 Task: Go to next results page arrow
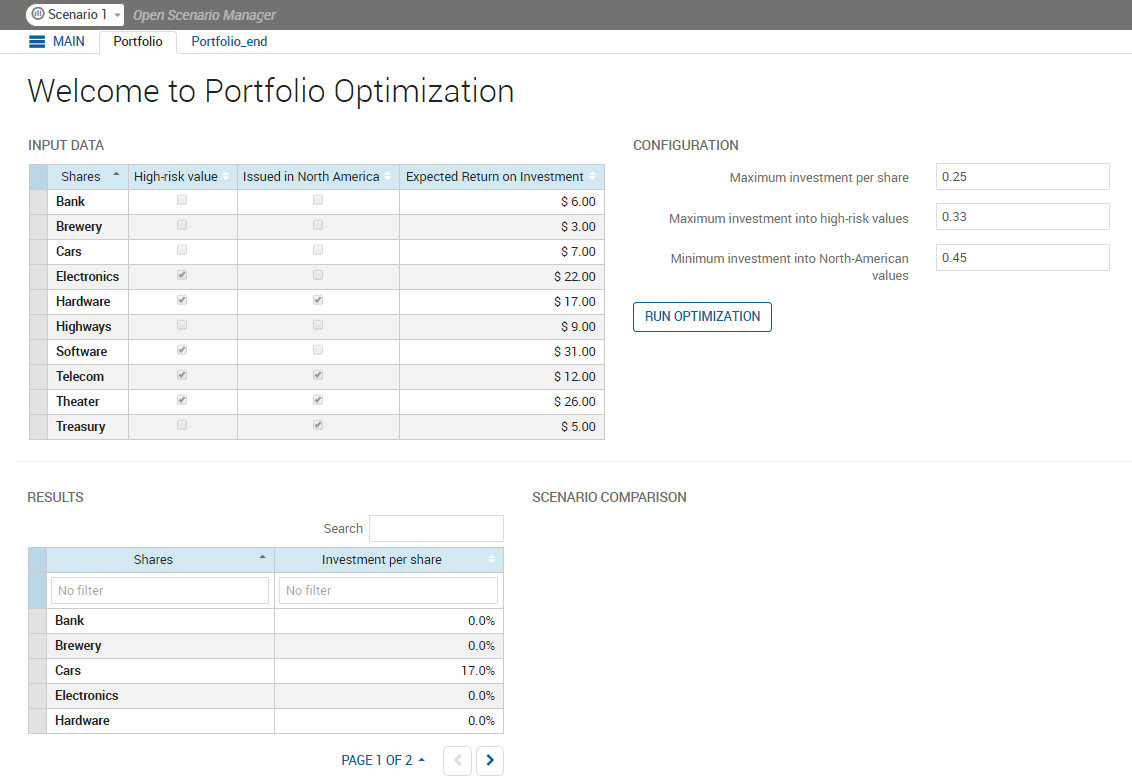[489, 761]
